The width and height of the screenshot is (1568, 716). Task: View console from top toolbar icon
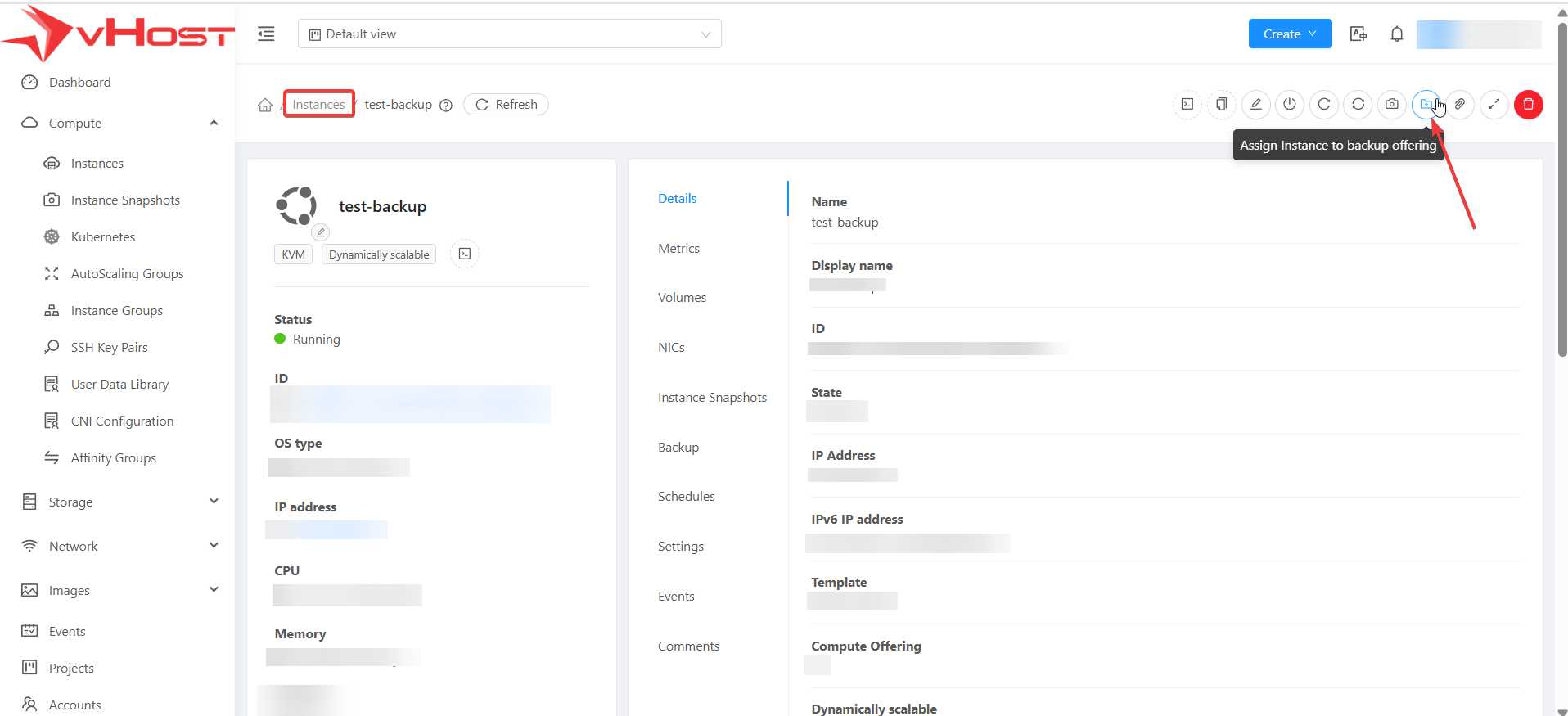1187,105
